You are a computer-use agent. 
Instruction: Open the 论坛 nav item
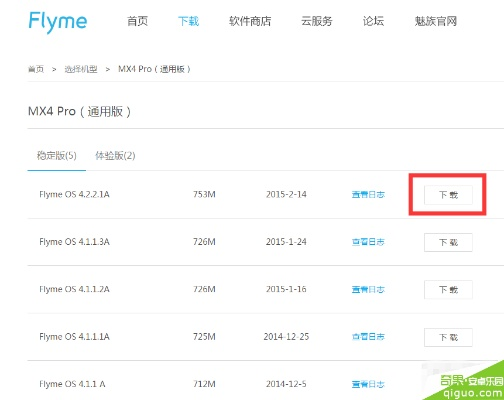373,21
